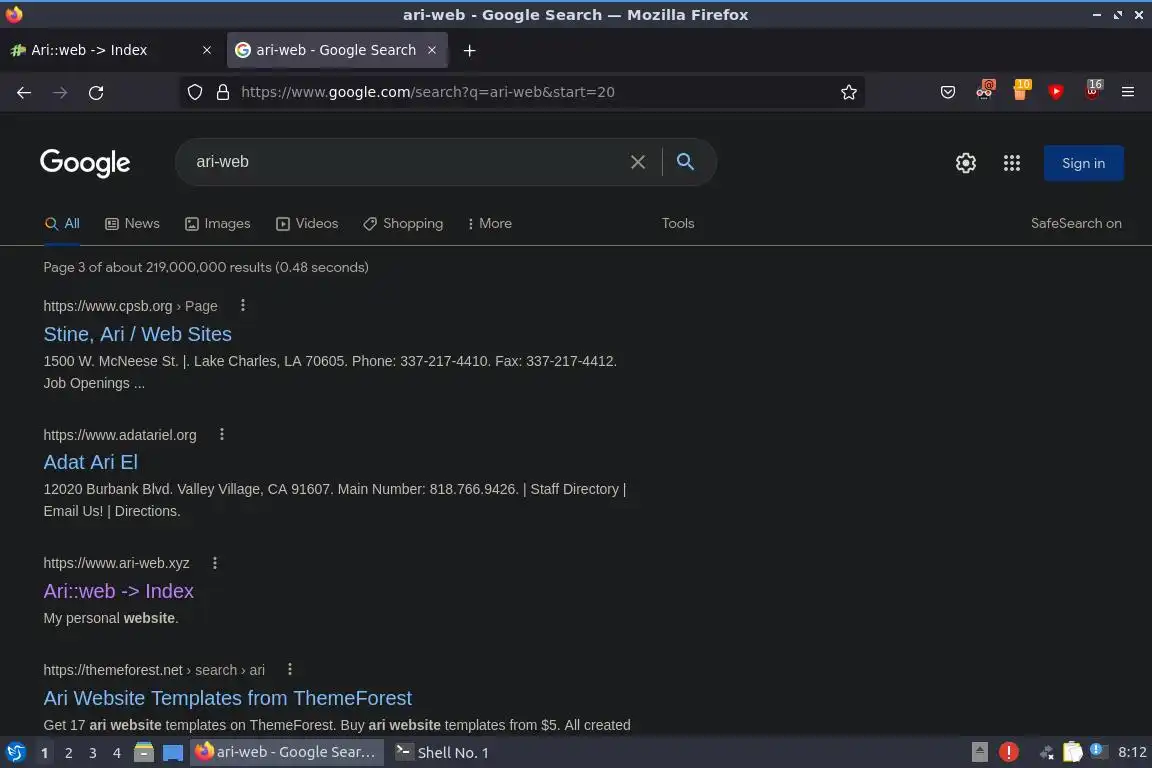The image size is (1152, 768).
Task: Click the Firefox window taskbar entry
Action: pyautogui.click(x=287, y=753)
